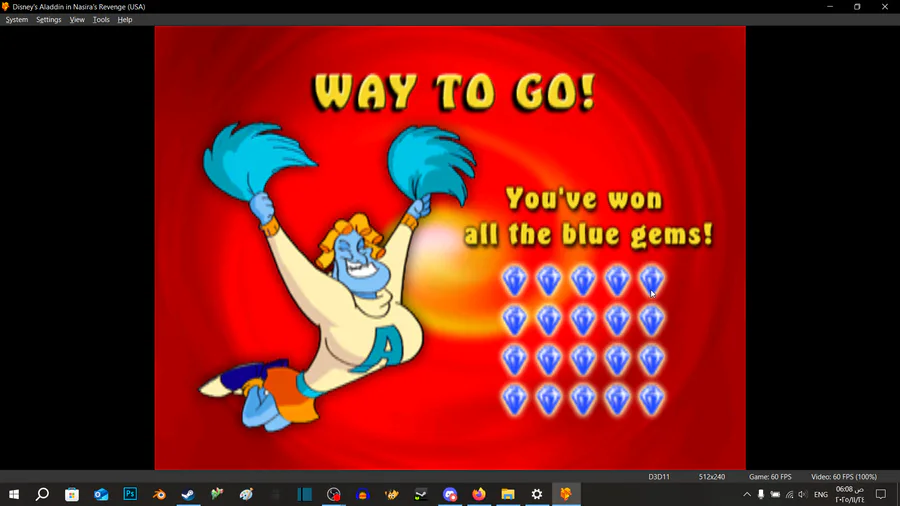The width and height of the screenshot is (900, 506).
Task: Click the cheering Genie character
Action: (339, 275)
